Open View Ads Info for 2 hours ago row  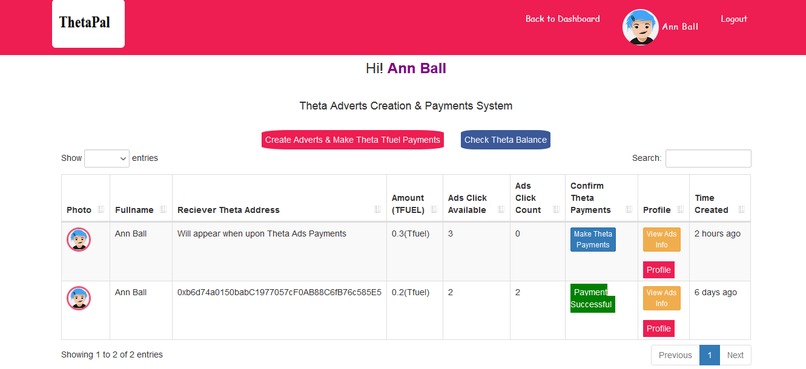[x=662, y=239]
